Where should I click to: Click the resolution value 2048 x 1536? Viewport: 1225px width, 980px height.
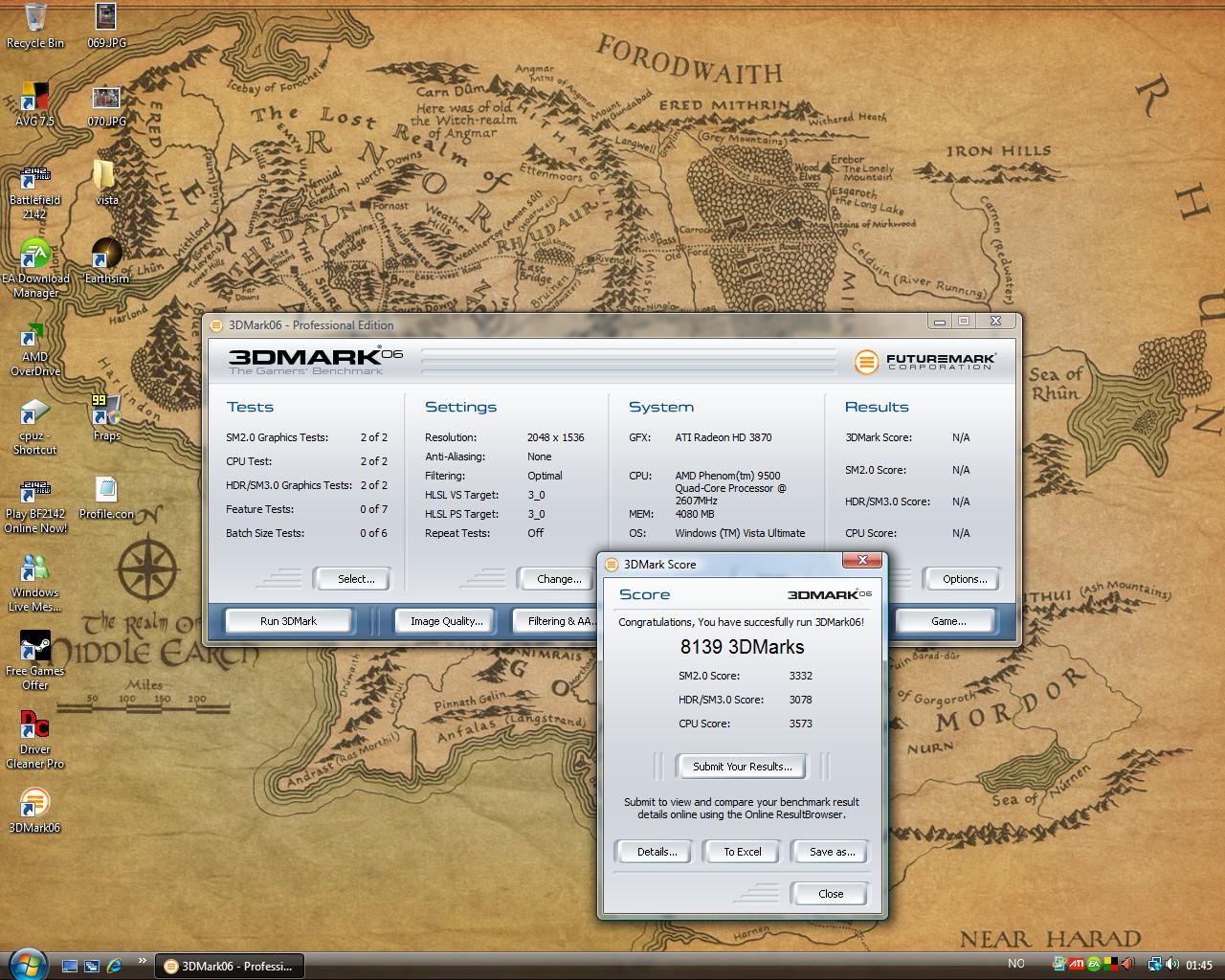click(555, 437)
